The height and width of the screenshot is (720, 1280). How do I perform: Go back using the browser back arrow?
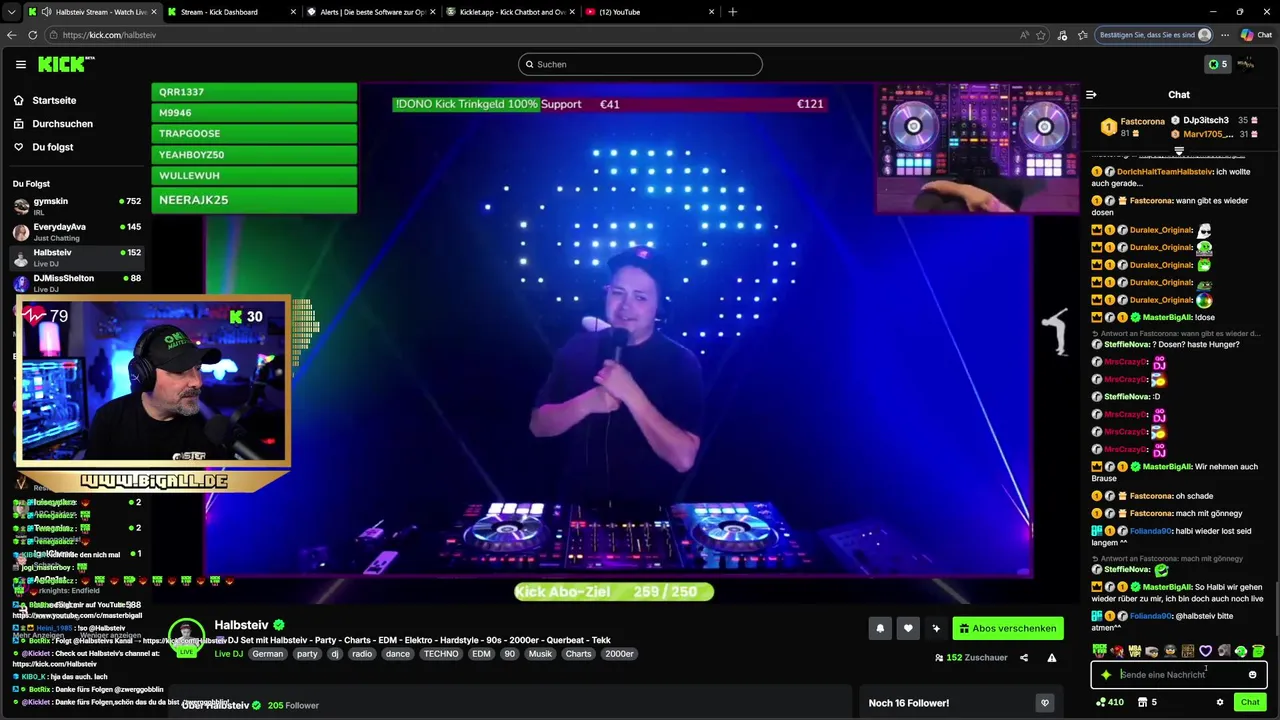pos(12,35)
